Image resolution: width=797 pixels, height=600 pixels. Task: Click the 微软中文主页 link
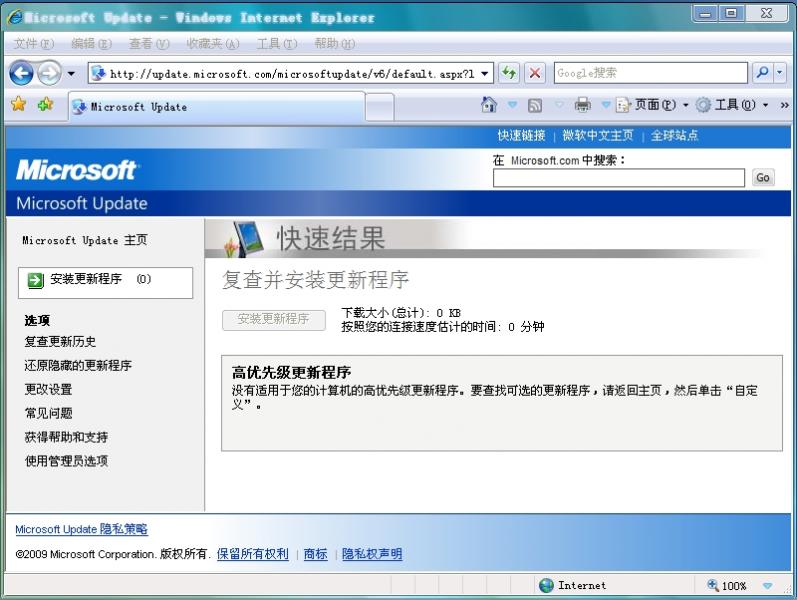pos(598,135)
